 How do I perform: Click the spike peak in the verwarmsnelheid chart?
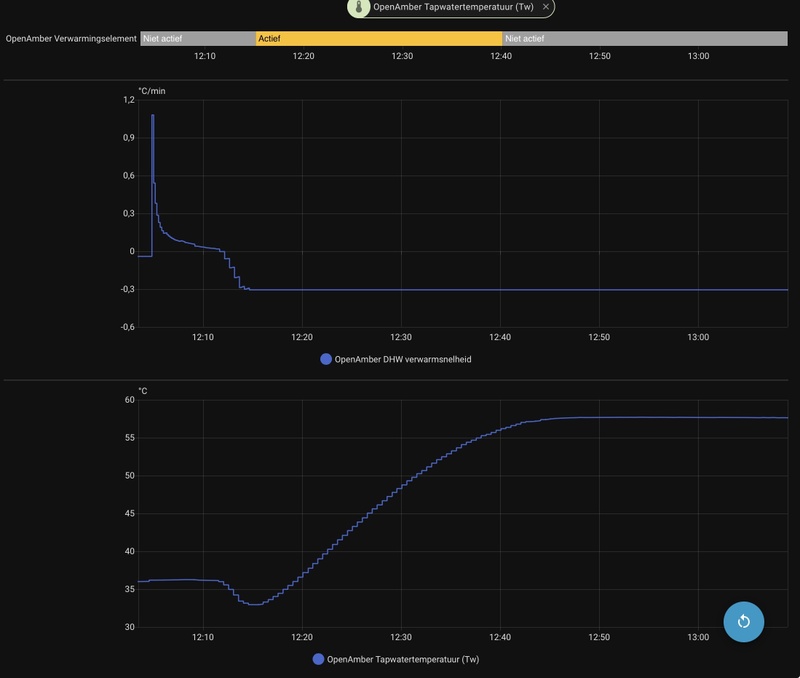tap(153, 116)
